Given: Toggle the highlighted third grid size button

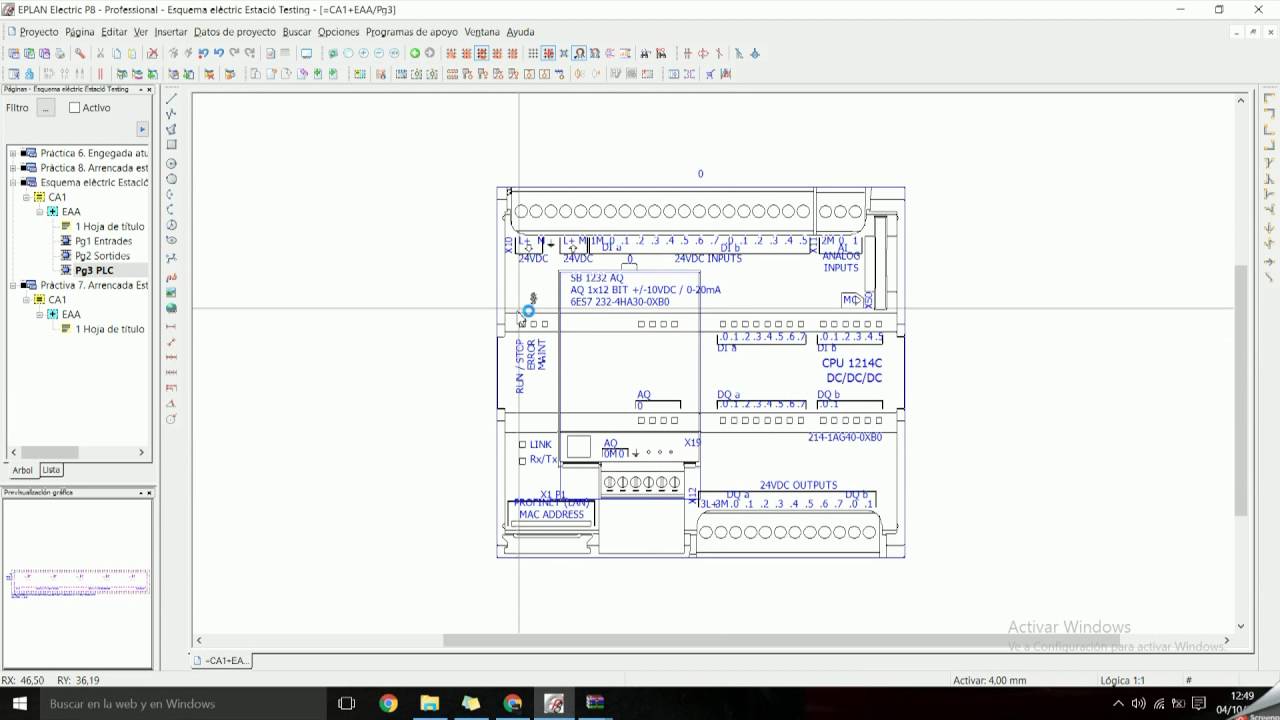Looking at the screenshot, I should [481, 53].
